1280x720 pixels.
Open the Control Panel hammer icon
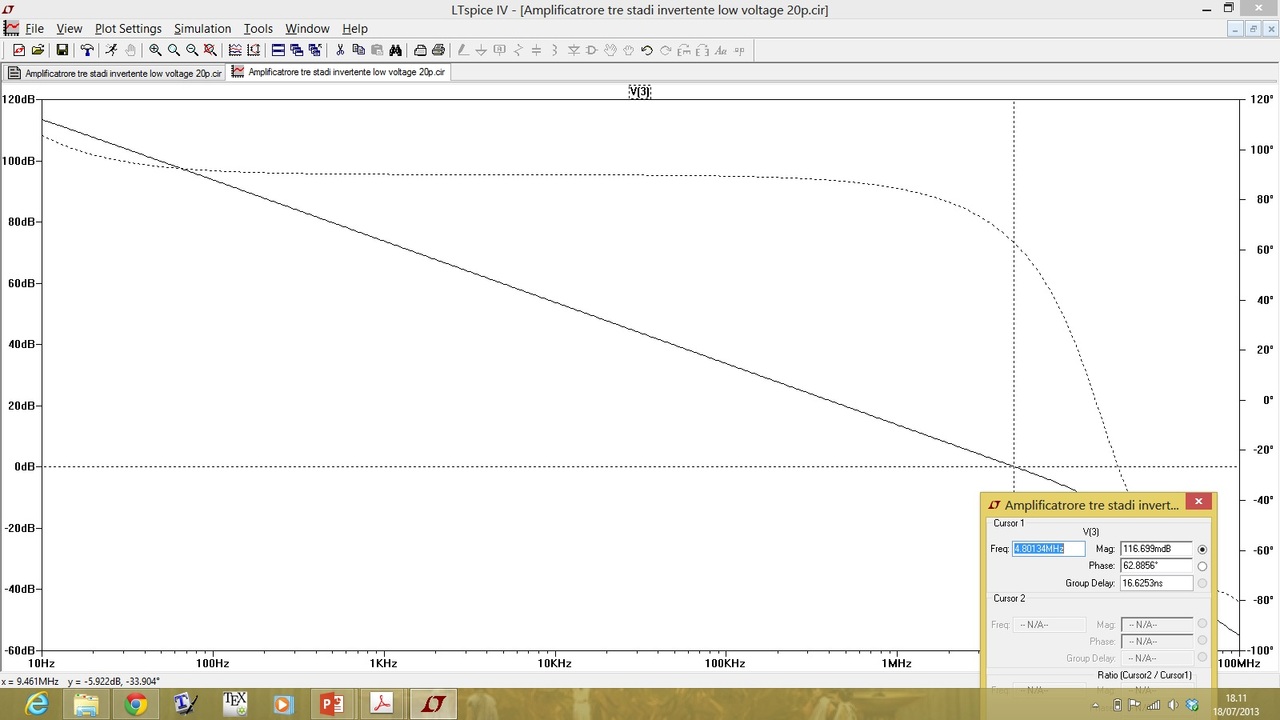[x=87, y=50]
